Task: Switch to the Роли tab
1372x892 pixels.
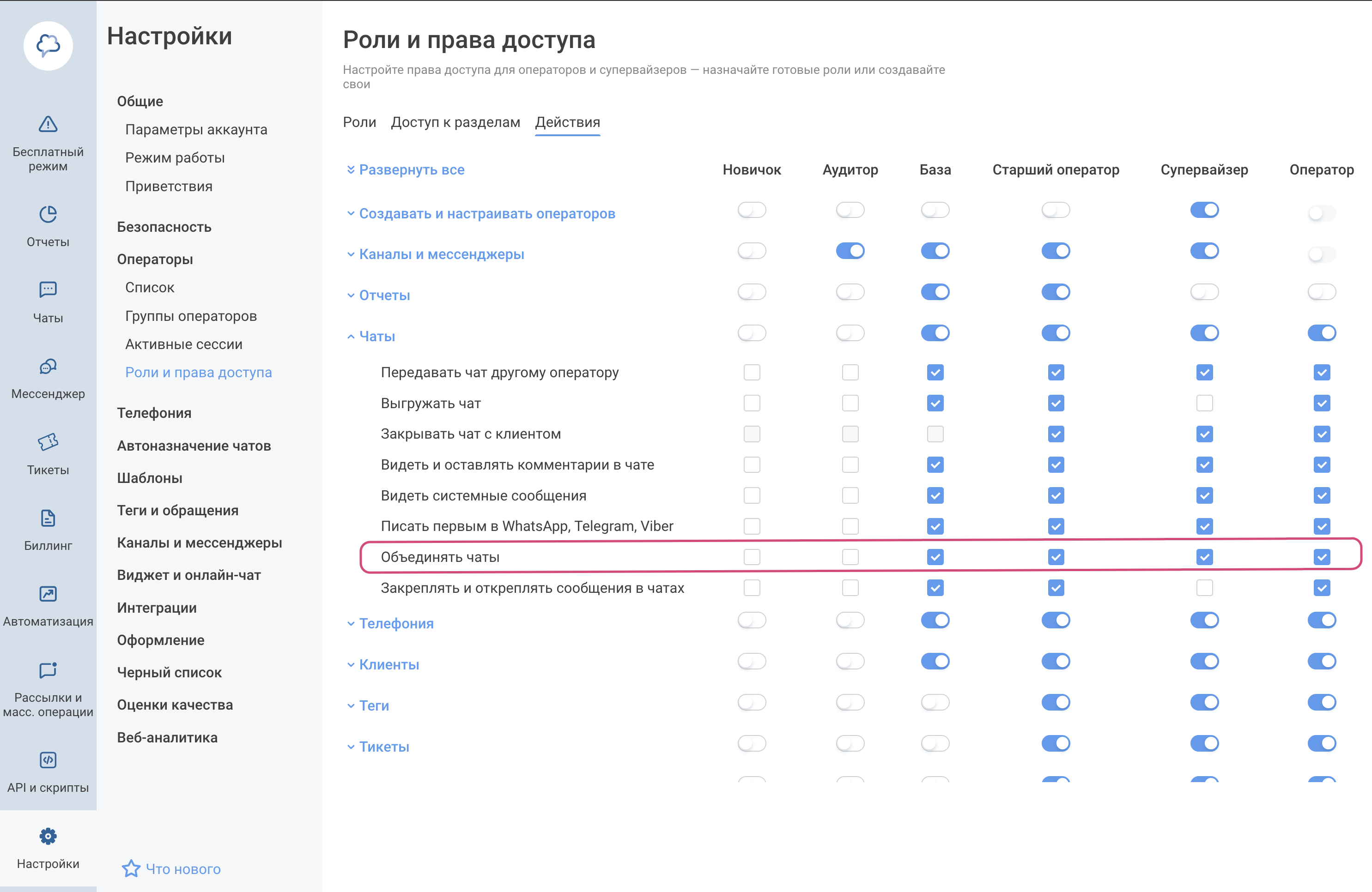Action: click(359, 122)
